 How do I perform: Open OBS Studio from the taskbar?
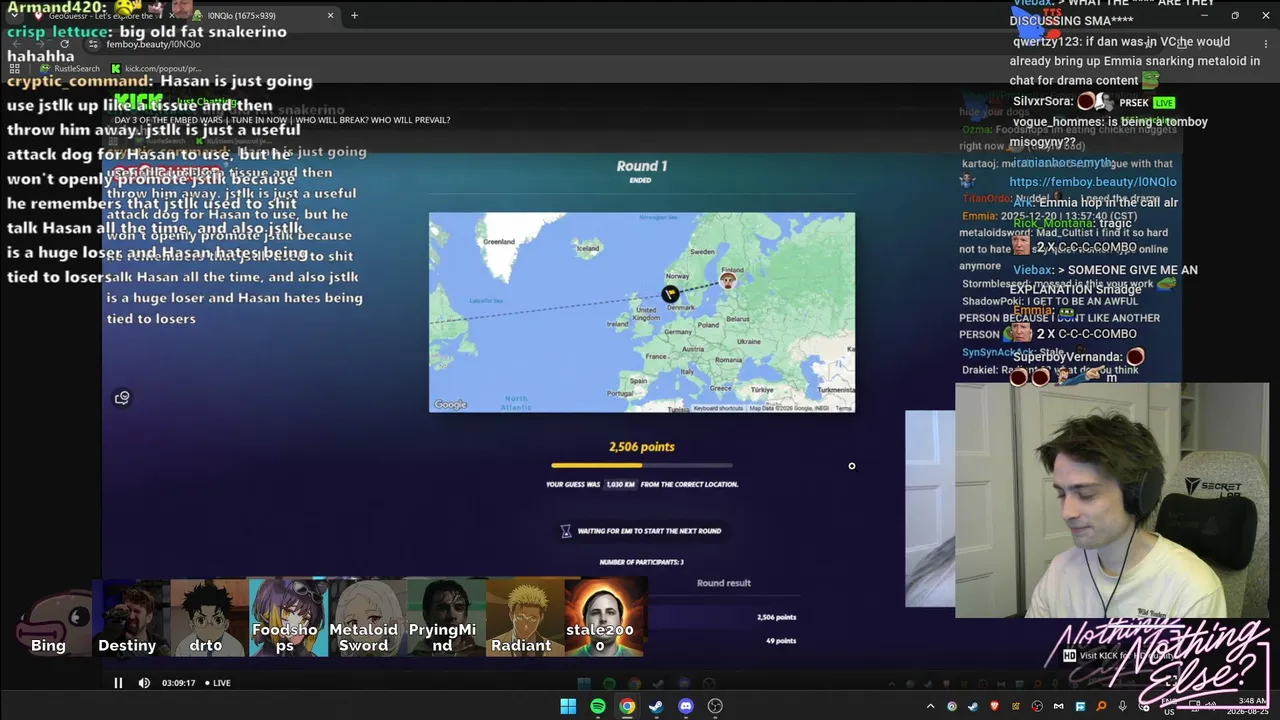(x=715, y=706)
